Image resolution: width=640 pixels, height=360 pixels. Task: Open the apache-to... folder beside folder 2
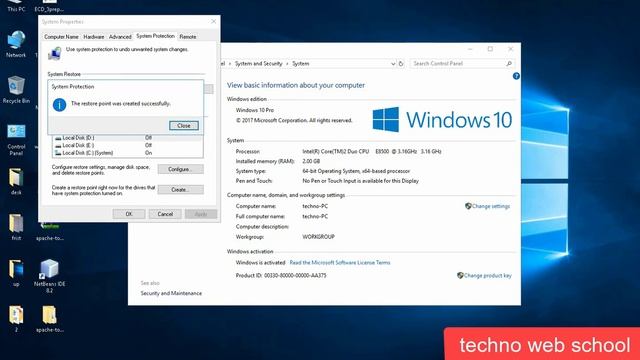(x=49, y=318)
